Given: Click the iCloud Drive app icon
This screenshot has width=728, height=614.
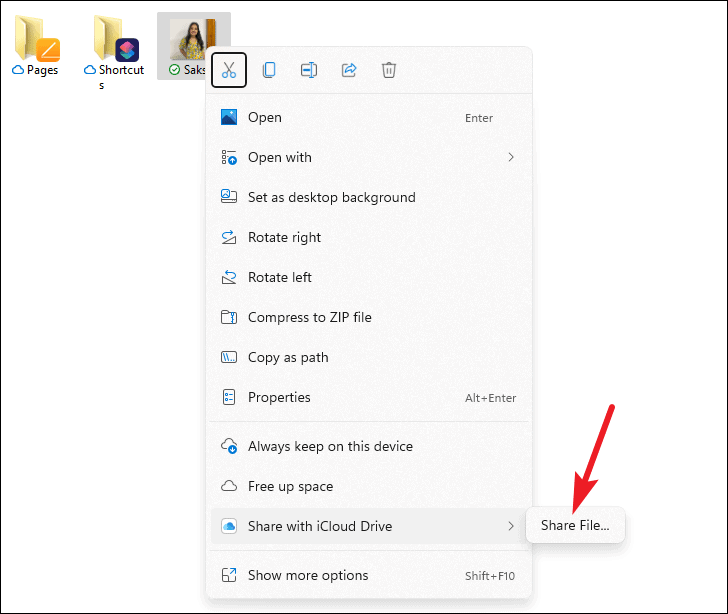Looking at the screenshot, I should coord(229,526).
